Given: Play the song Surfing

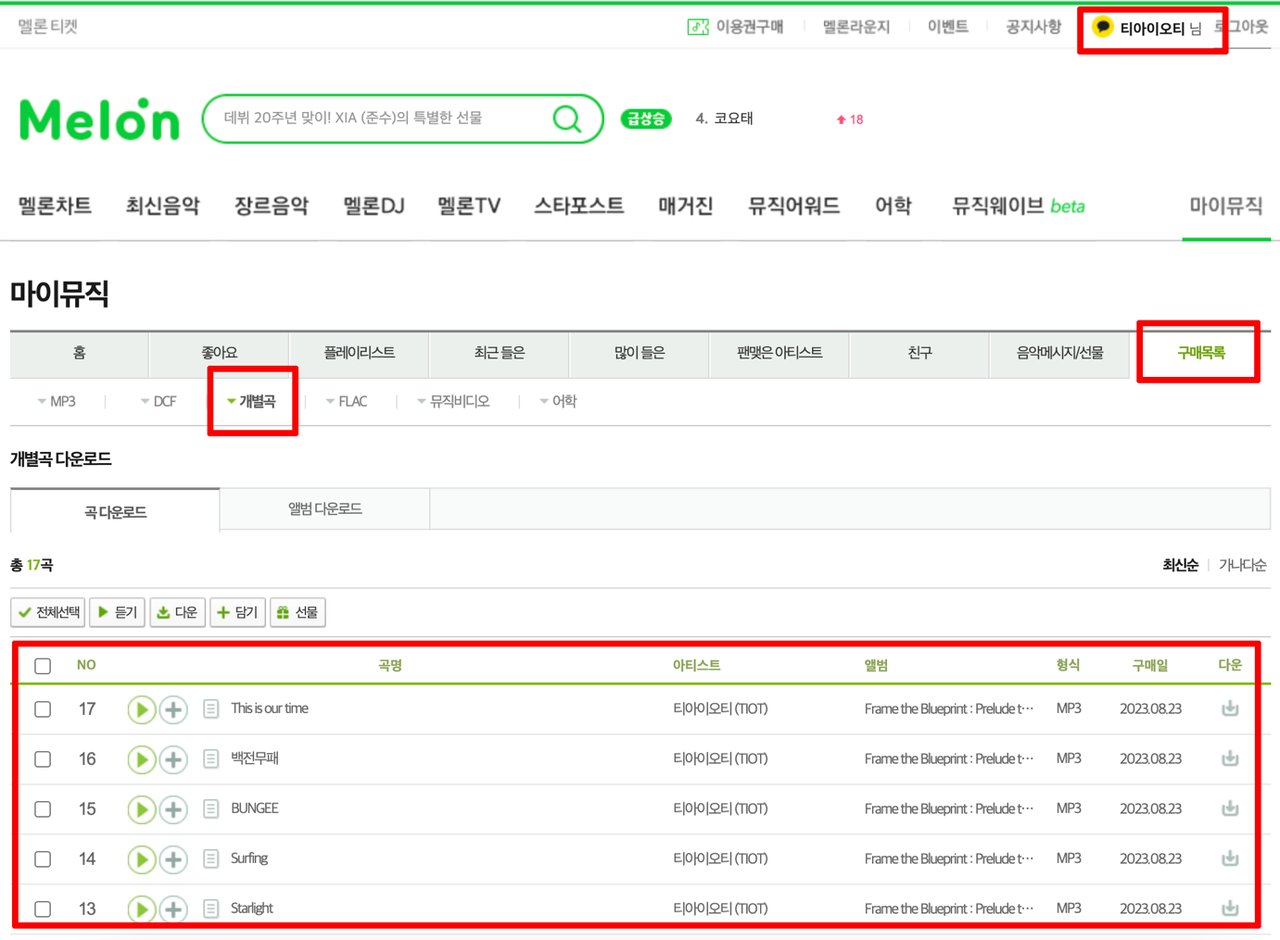Looking at the screenshot, I should pyautogui.click(x=141, y=859).
